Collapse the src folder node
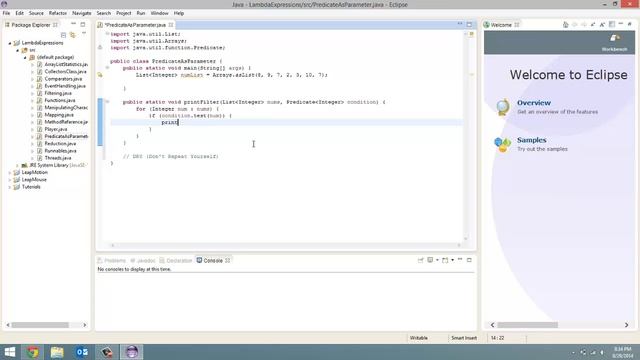Image resolution: width=640 pixels, height=360 pixels. click(x=18, y=50)
